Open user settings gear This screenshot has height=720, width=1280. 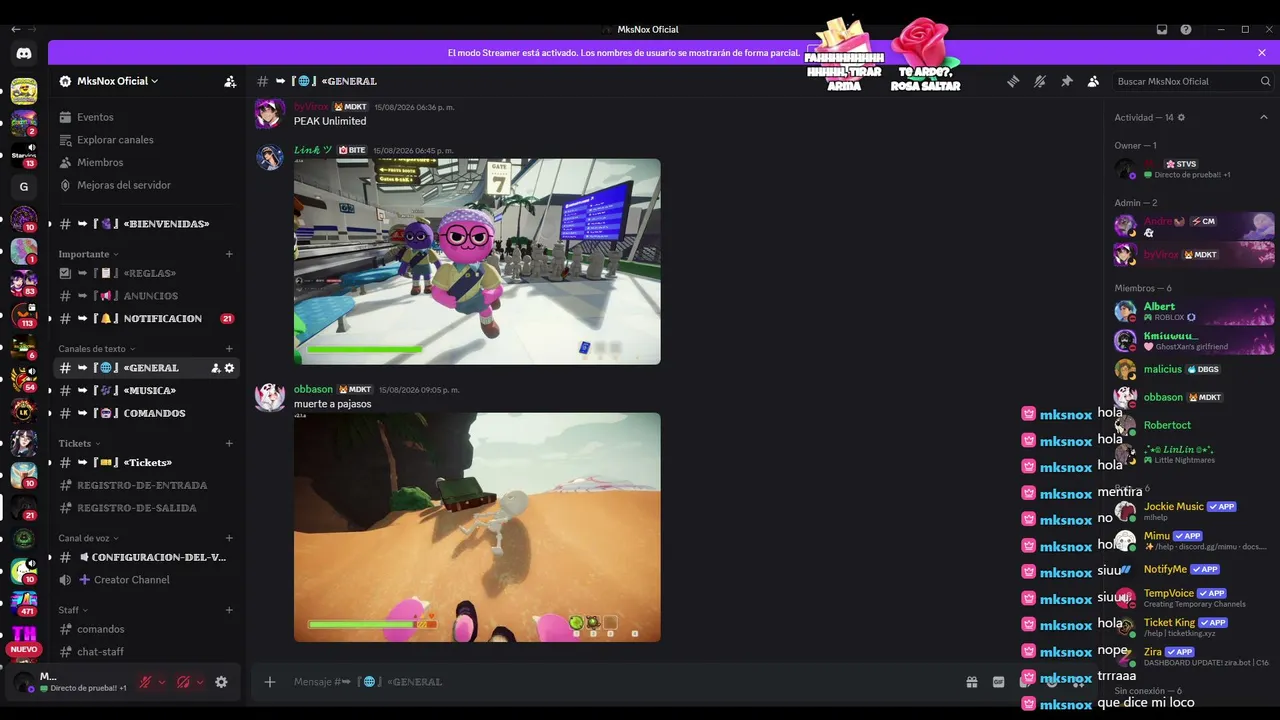click(x=221, y=682)
